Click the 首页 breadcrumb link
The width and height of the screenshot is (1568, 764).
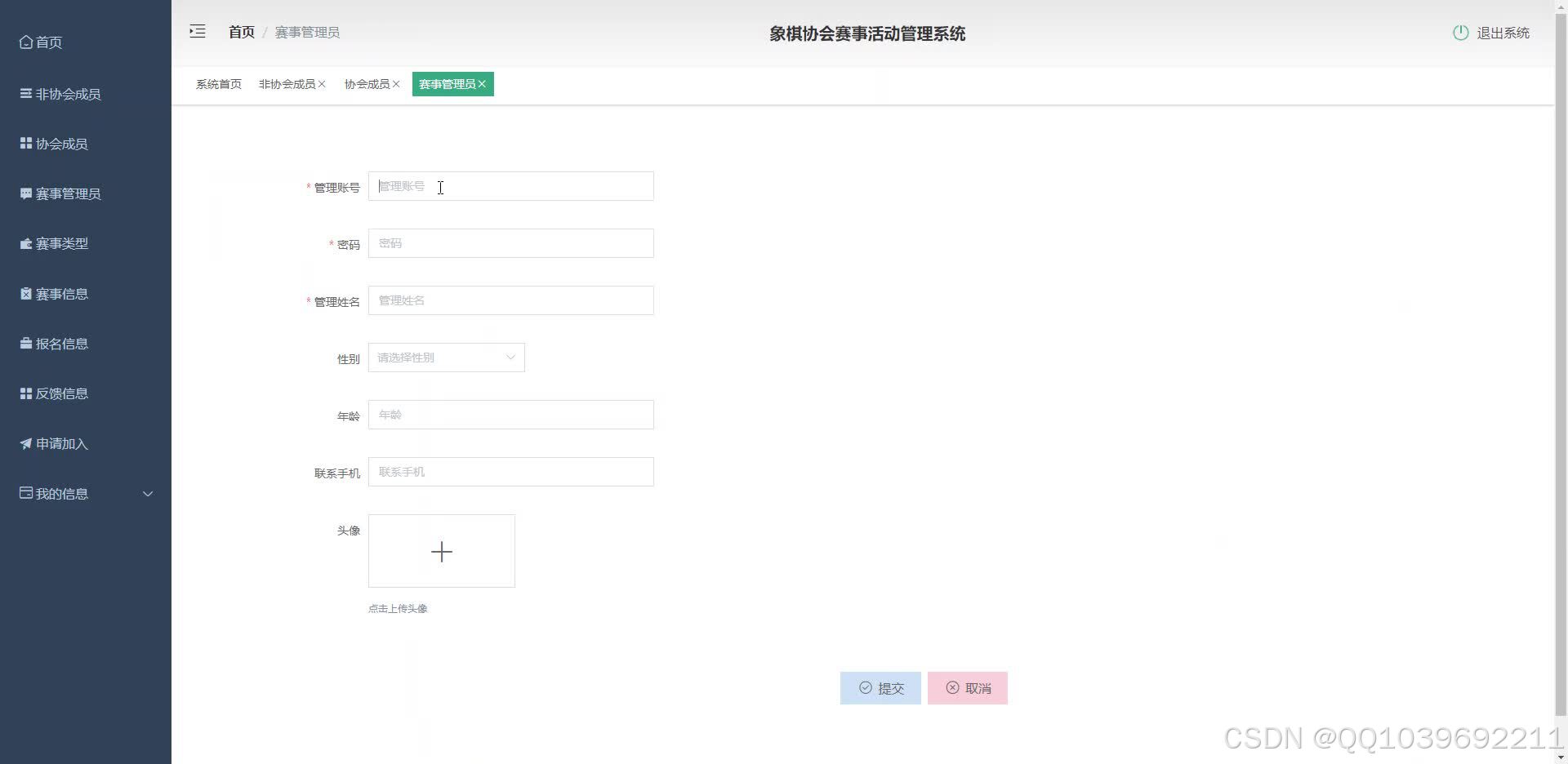coord(242,32)
